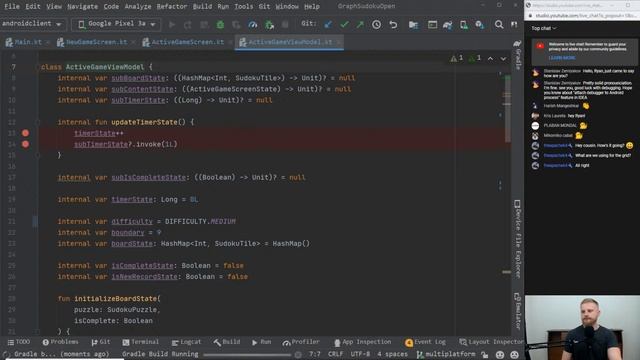Open the CRLF line separator selector
The height and width of the screenshot is (360, 640).
[x=336, y=354]
